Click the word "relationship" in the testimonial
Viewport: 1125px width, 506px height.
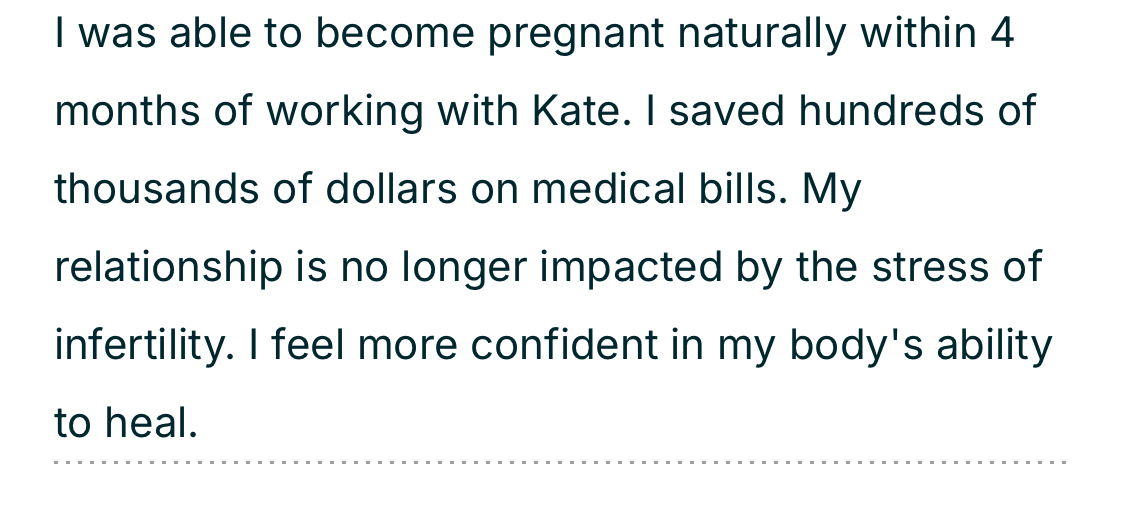168,268
